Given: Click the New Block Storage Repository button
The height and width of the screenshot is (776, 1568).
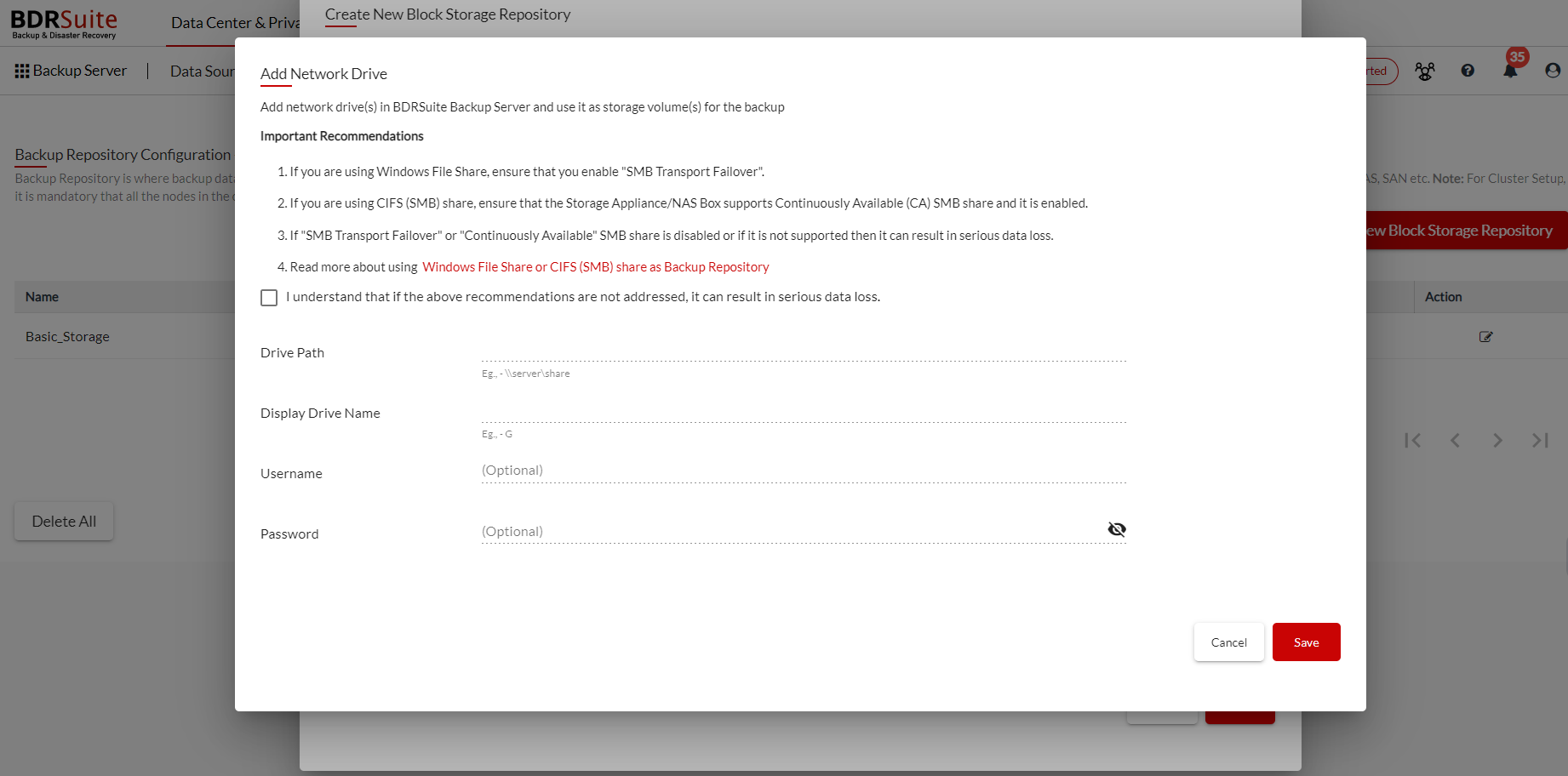Looking at the screenshot, I should (1467, 231).
